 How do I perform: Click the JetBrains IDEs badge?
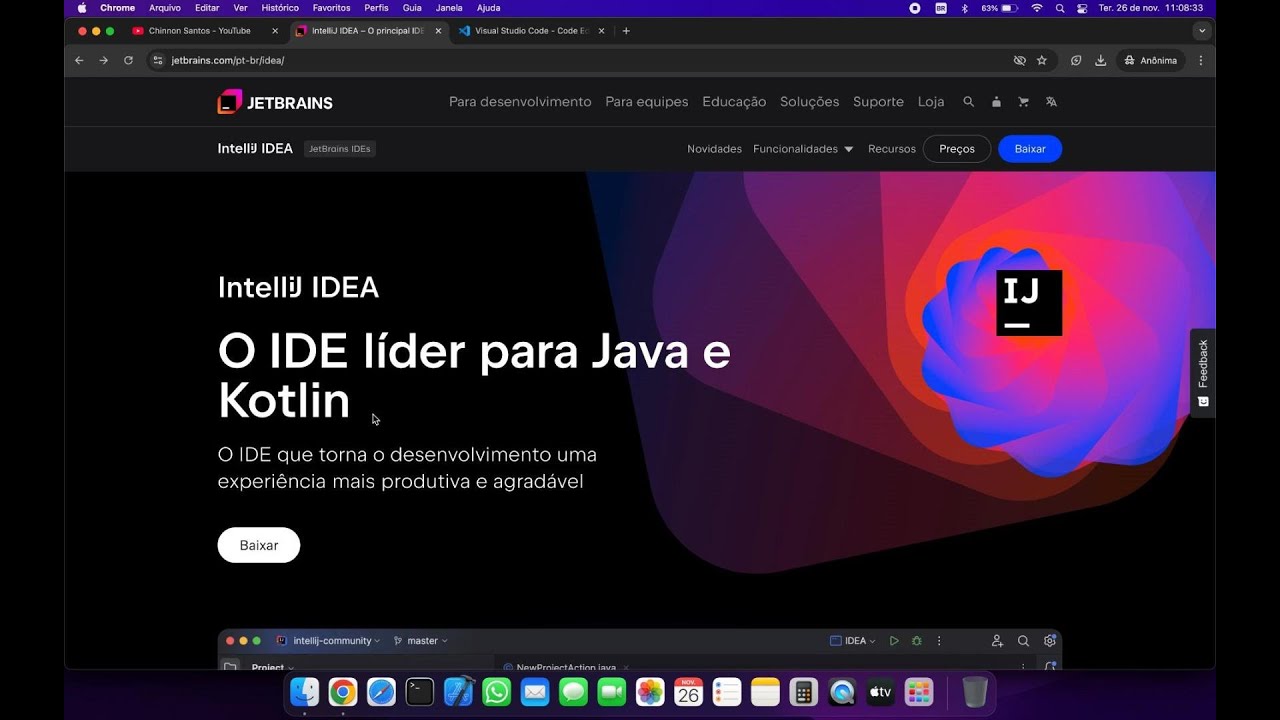pos(340,149)
